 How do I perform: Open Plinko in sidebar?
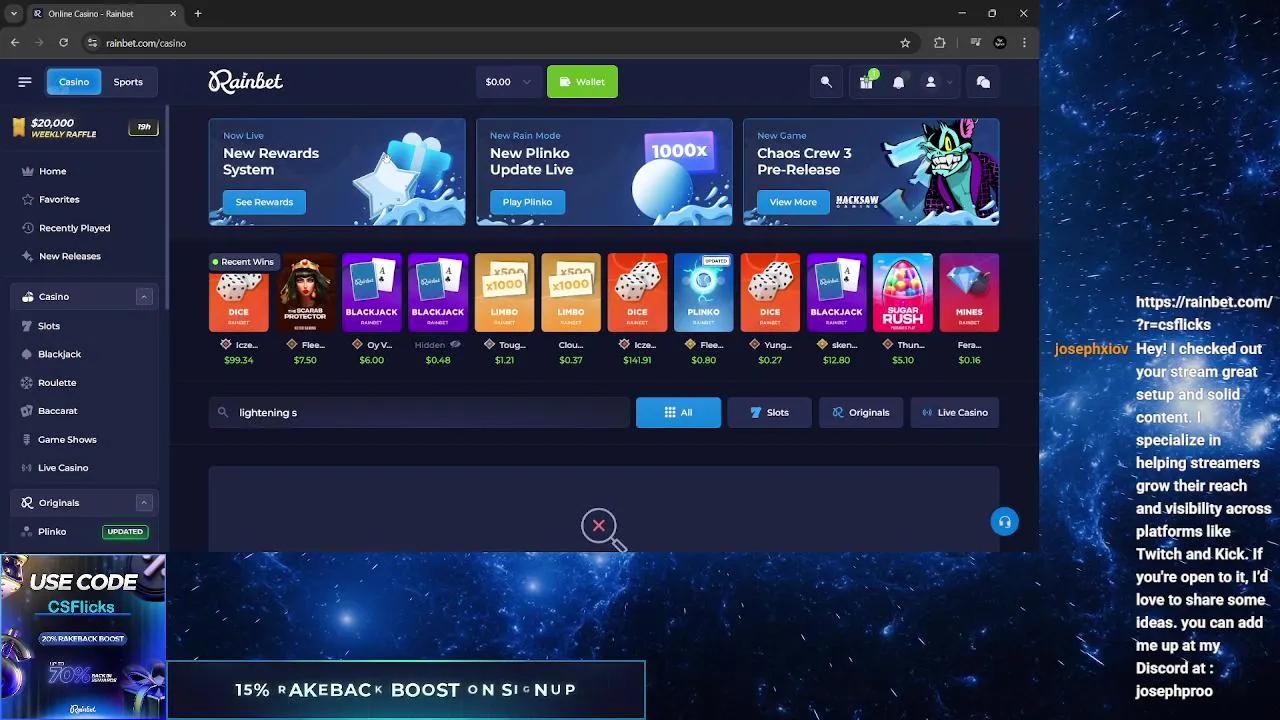(52, 532)
